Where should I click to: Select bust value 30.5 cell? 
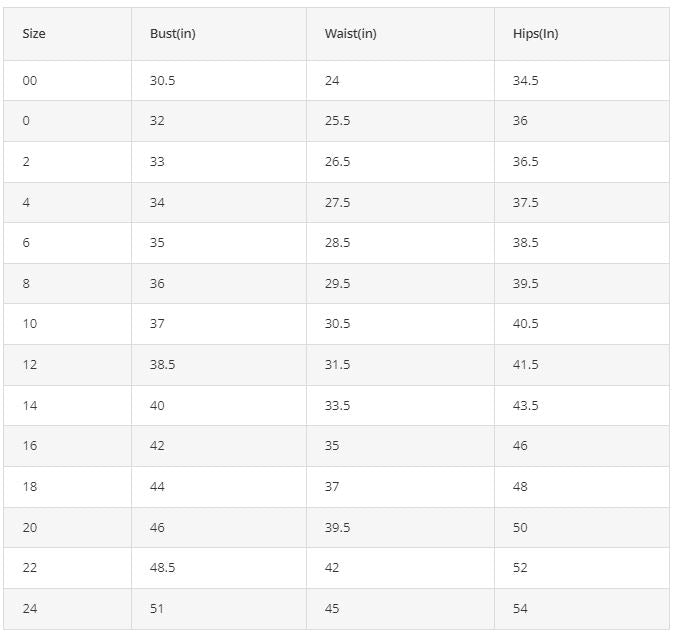coord(162,81)
